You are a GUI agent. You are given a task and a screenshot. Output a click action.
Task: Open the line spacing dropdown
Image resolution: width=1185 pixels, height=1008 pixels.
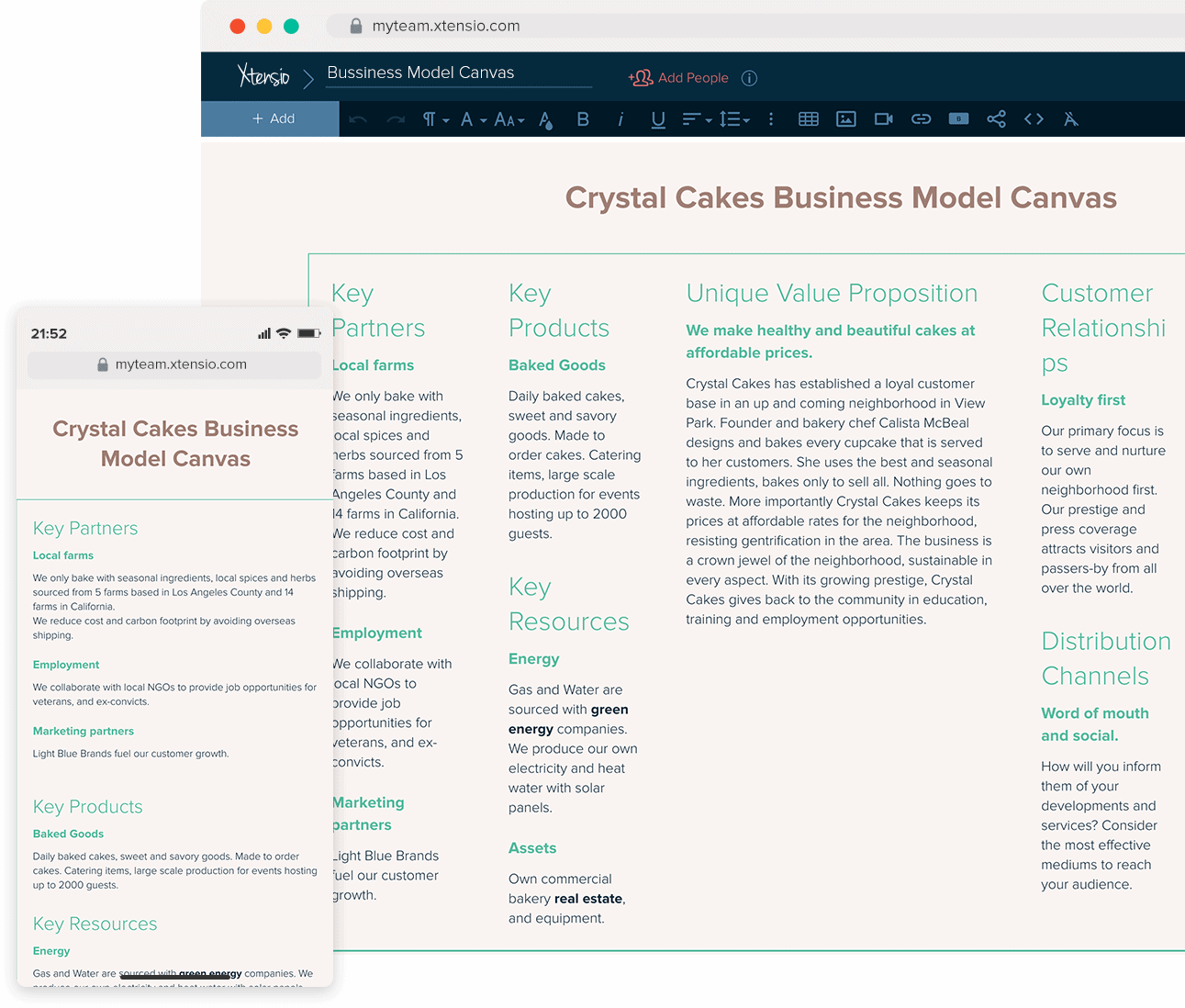[x=734, y=118]
